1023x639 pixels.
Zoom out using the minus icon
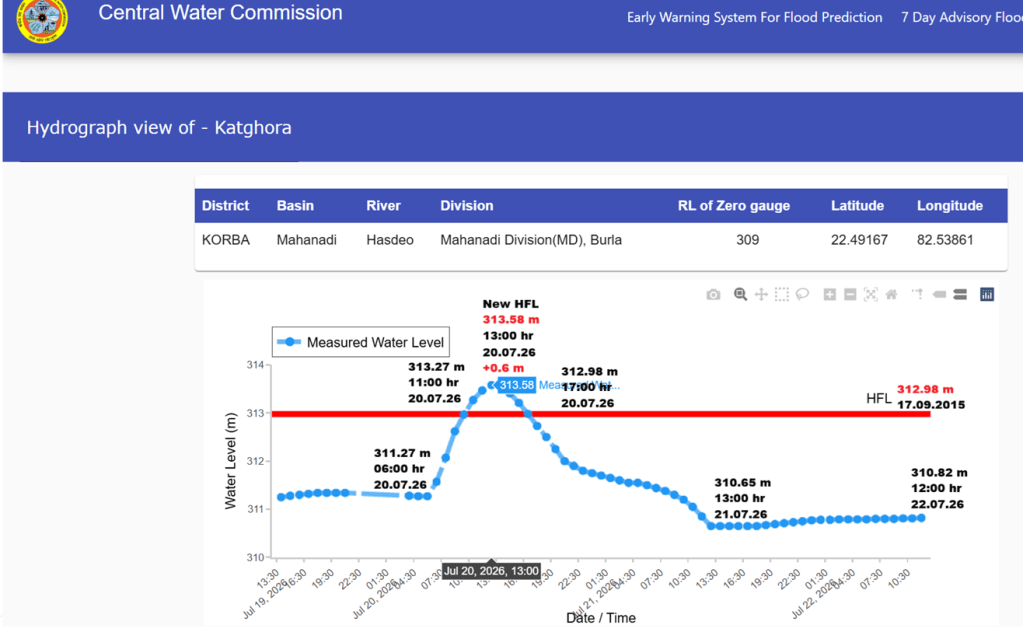tap(850, 295)
